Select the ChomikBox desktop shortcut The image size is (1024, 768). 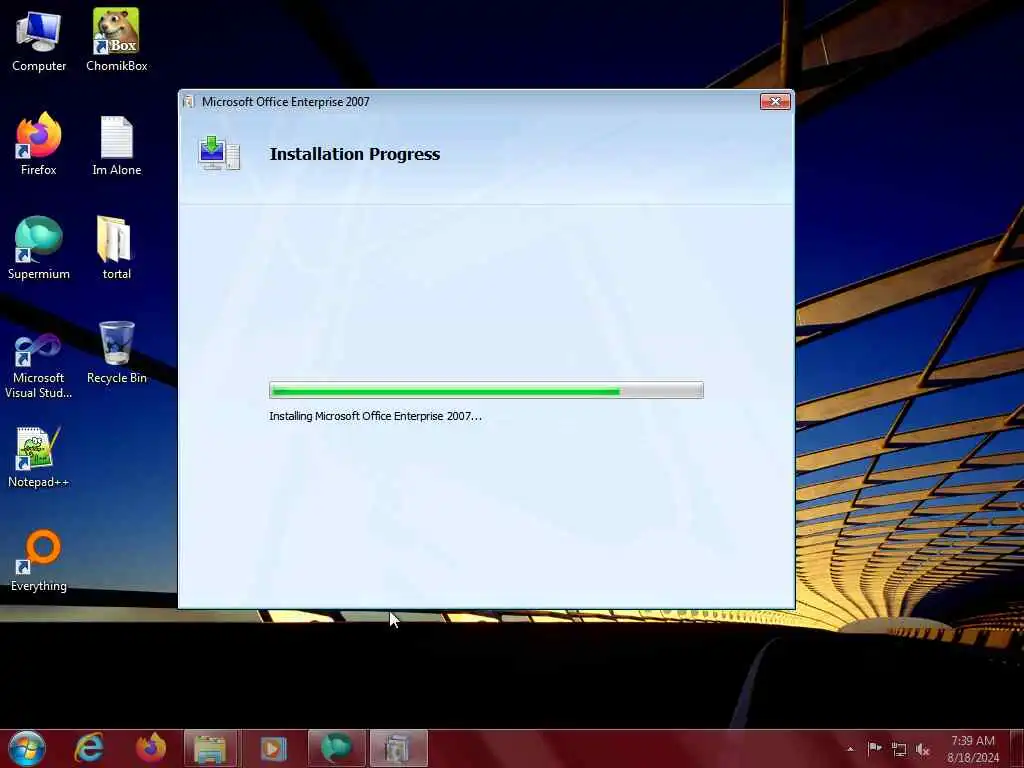tap(116, 40)
